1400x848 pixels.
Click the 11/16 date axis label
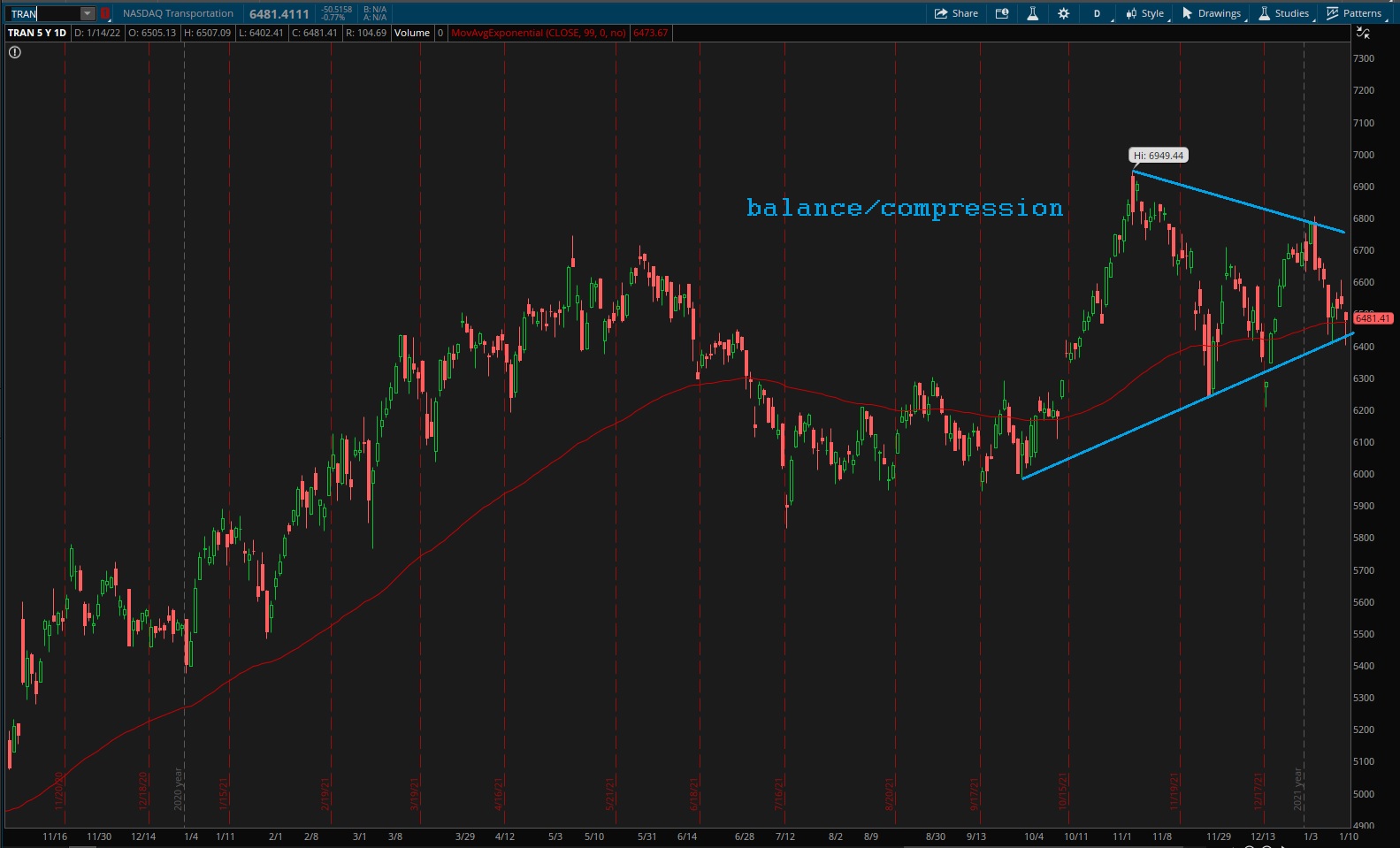click(x=55, y=837)
